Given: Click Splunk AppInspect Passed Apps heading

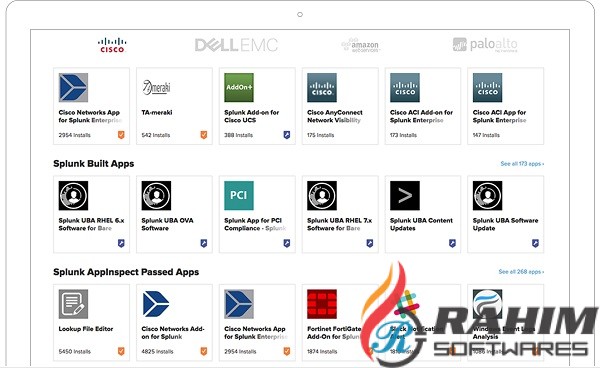Looking at the screenshot, I should pyautogui.click(x=126, y=272).
